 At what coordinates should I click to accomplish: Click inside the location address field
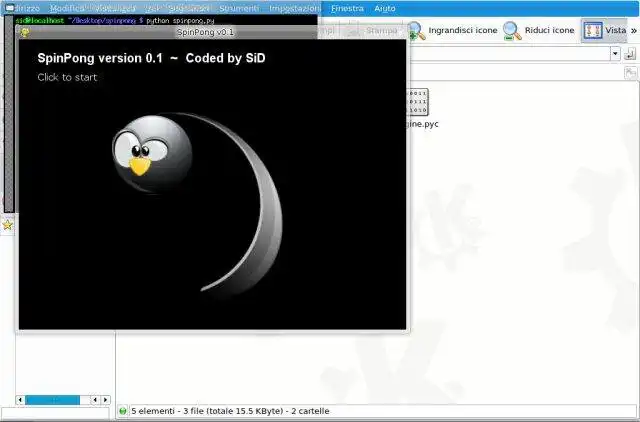pos(510,54)
